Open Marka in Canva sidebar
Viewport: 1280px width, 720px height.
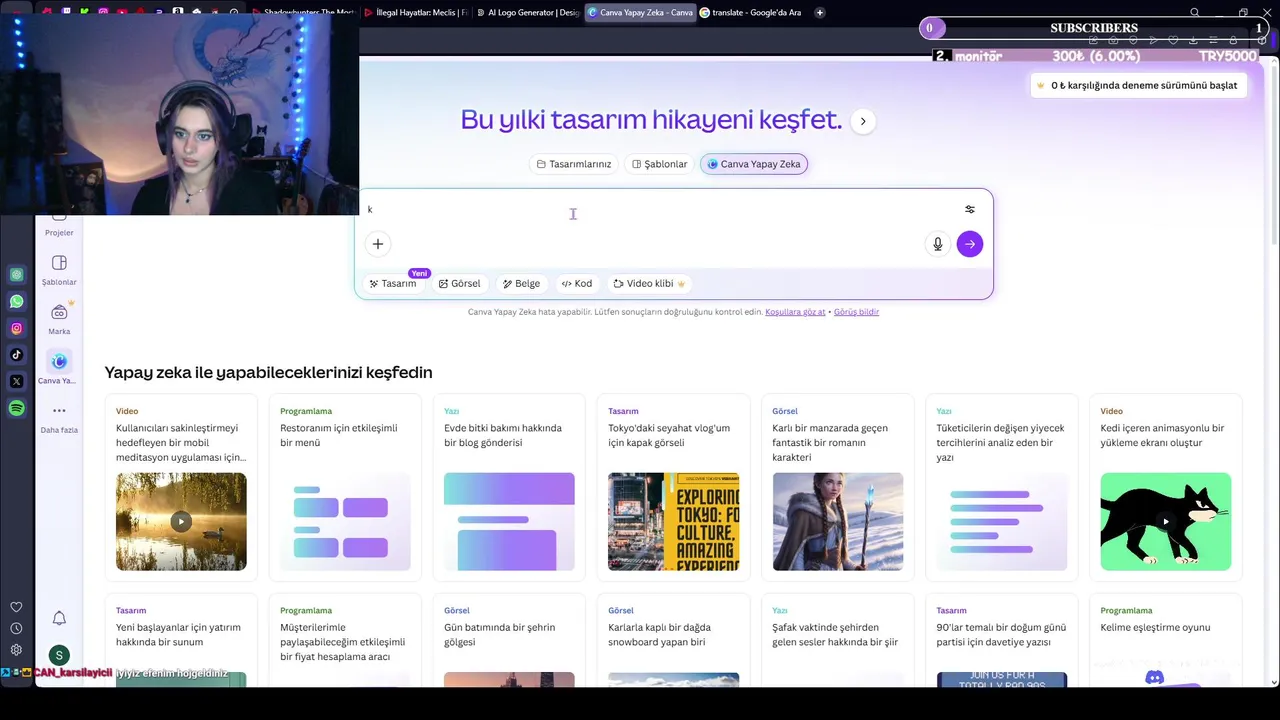click(59, 319)
